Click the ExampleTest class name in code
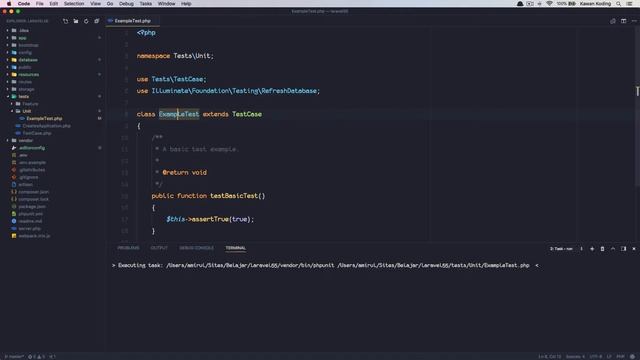 coord(179,114)
